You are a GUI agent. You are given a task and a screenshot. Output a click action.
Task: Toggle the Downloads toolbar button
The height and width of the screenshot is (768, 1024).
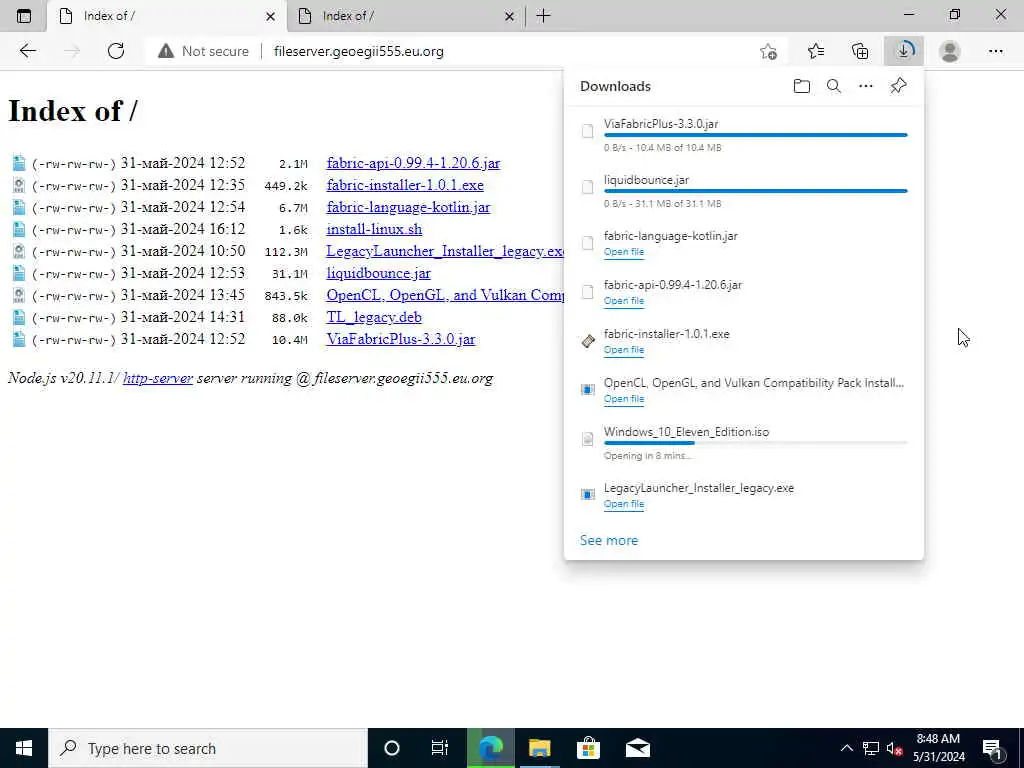pyautogui.click(x=904, y=51)
